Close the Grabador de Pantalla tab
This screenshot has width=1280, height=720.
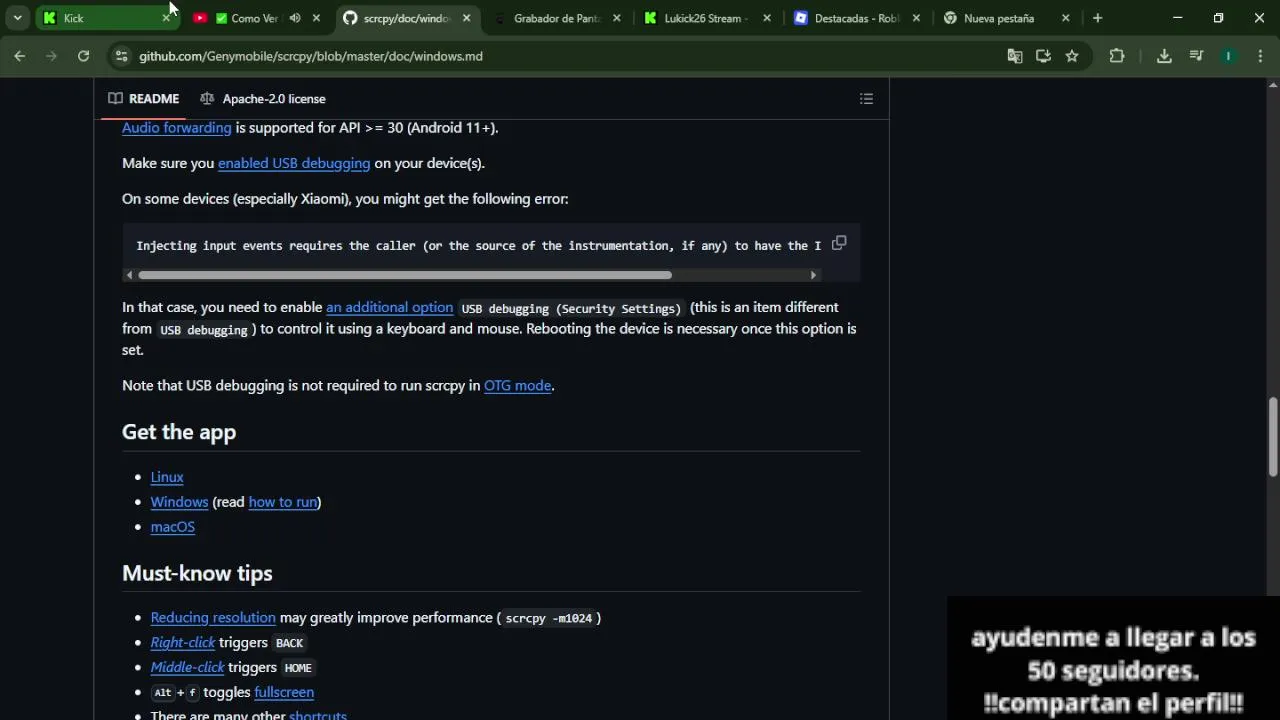pos(616,18)
